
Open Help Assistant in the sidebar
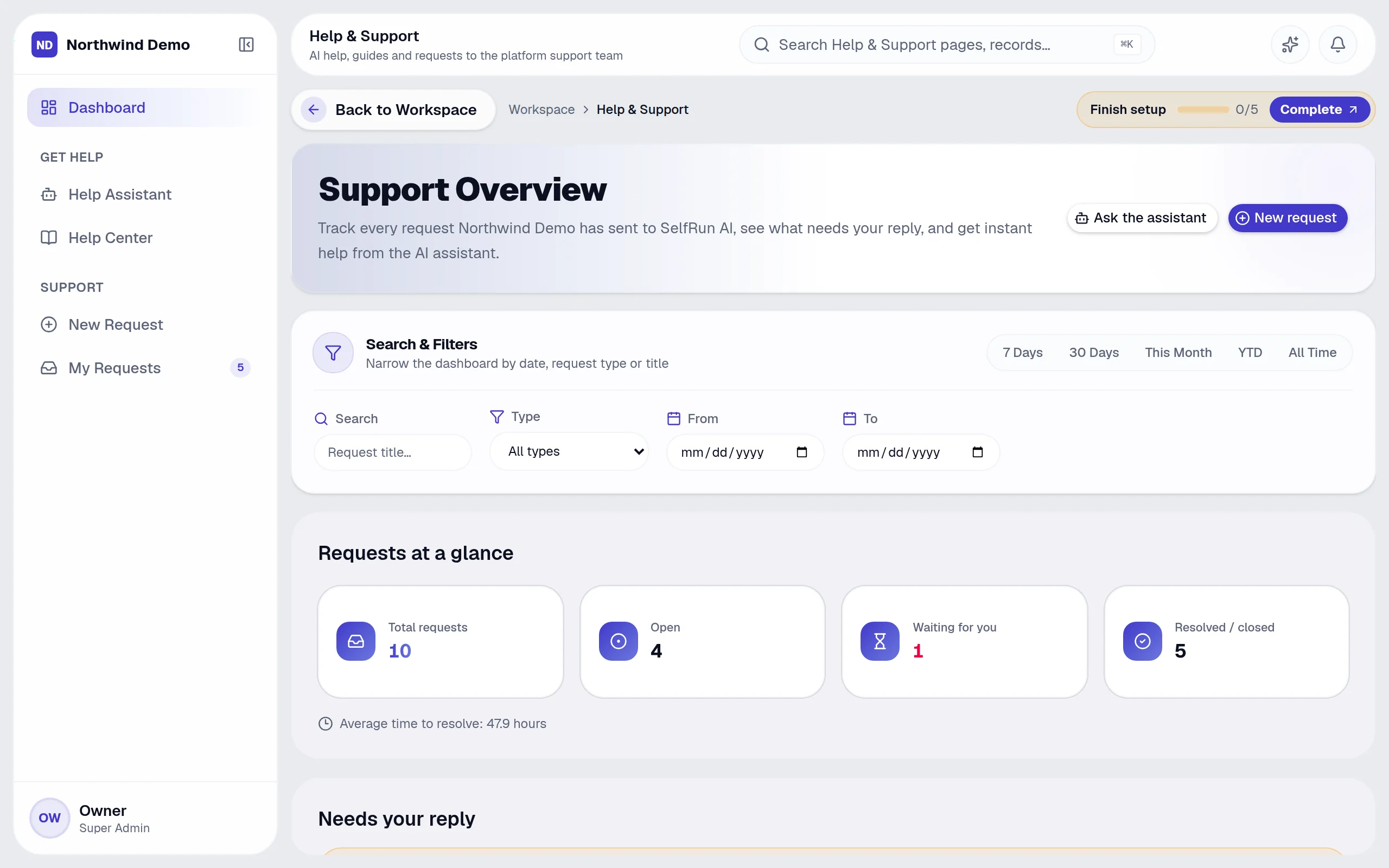coord(146,195)
